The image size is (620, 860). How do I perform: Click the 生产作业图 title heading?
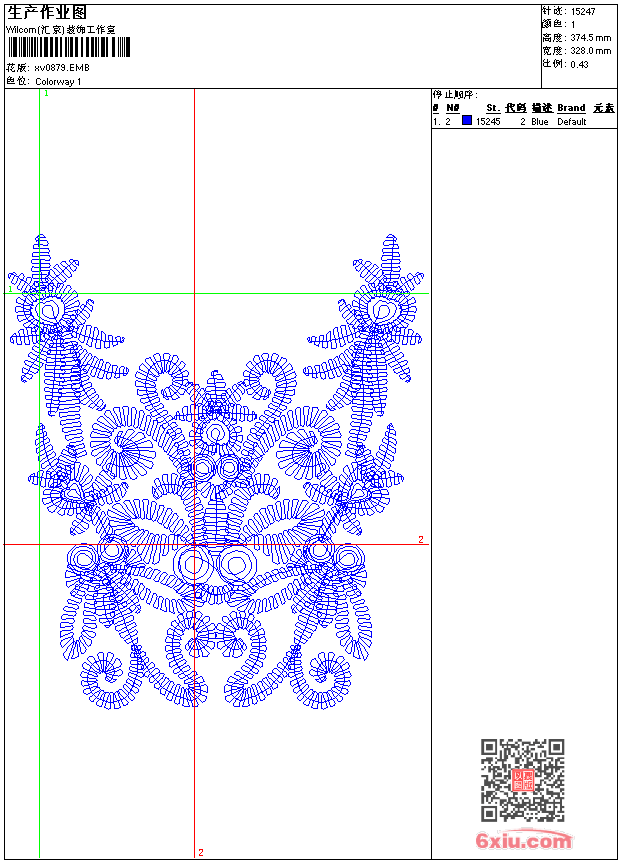point(47,12)
